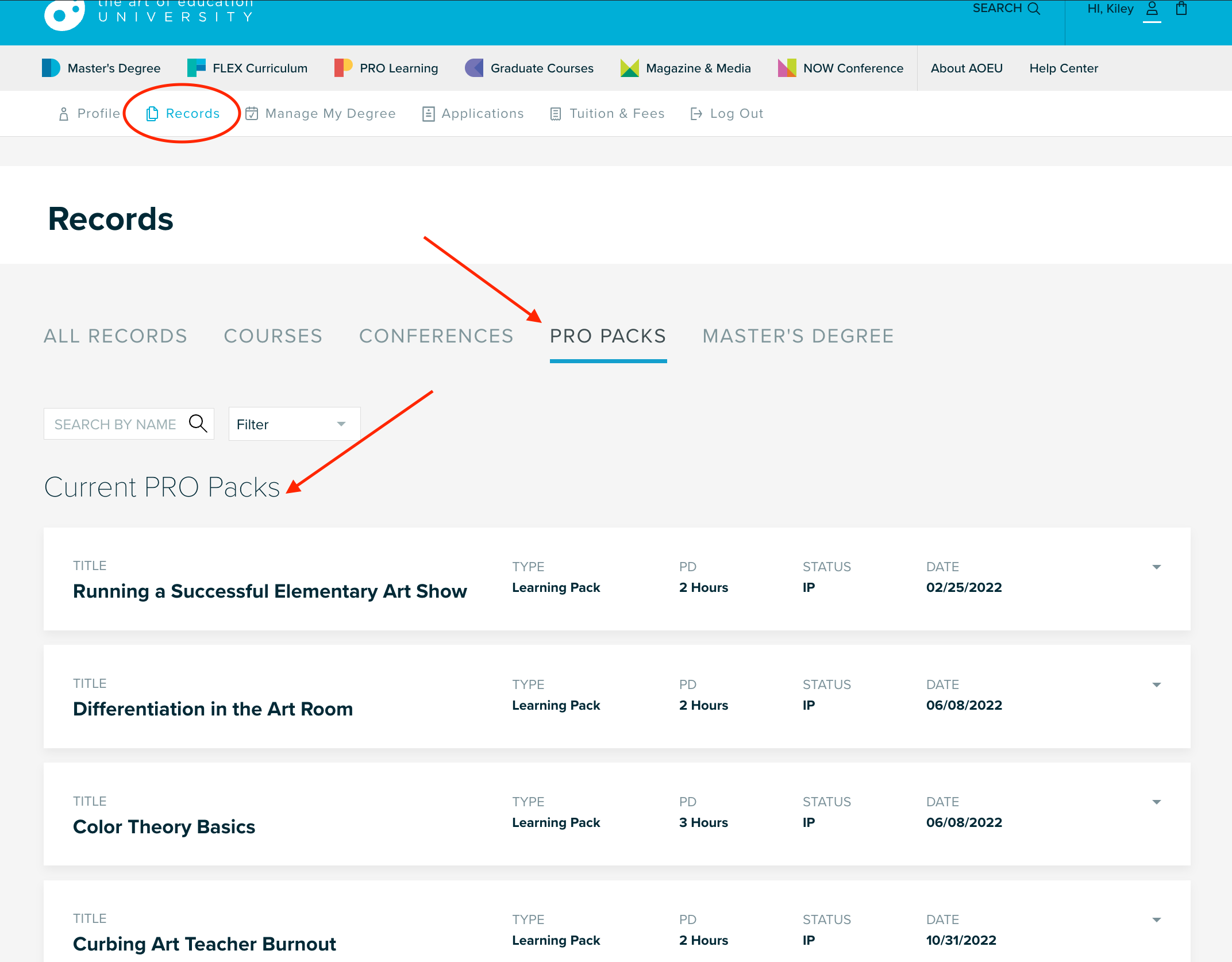Screen dimensions: 1232x962
Task: Click the HI, Kiley greeting
Action: click(x=1110, y=9)
